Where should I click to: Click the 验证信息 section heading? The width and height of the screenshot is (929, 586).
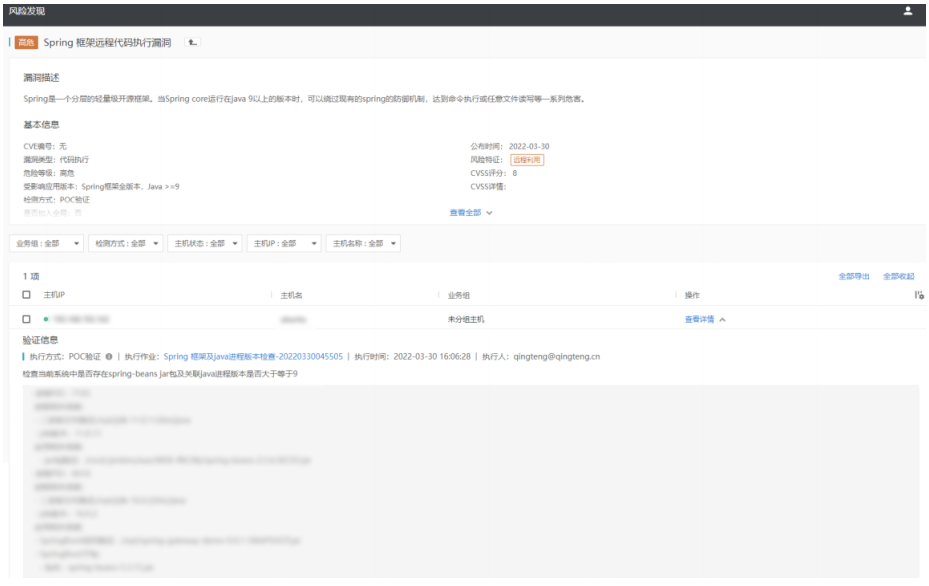click(40, 340)
